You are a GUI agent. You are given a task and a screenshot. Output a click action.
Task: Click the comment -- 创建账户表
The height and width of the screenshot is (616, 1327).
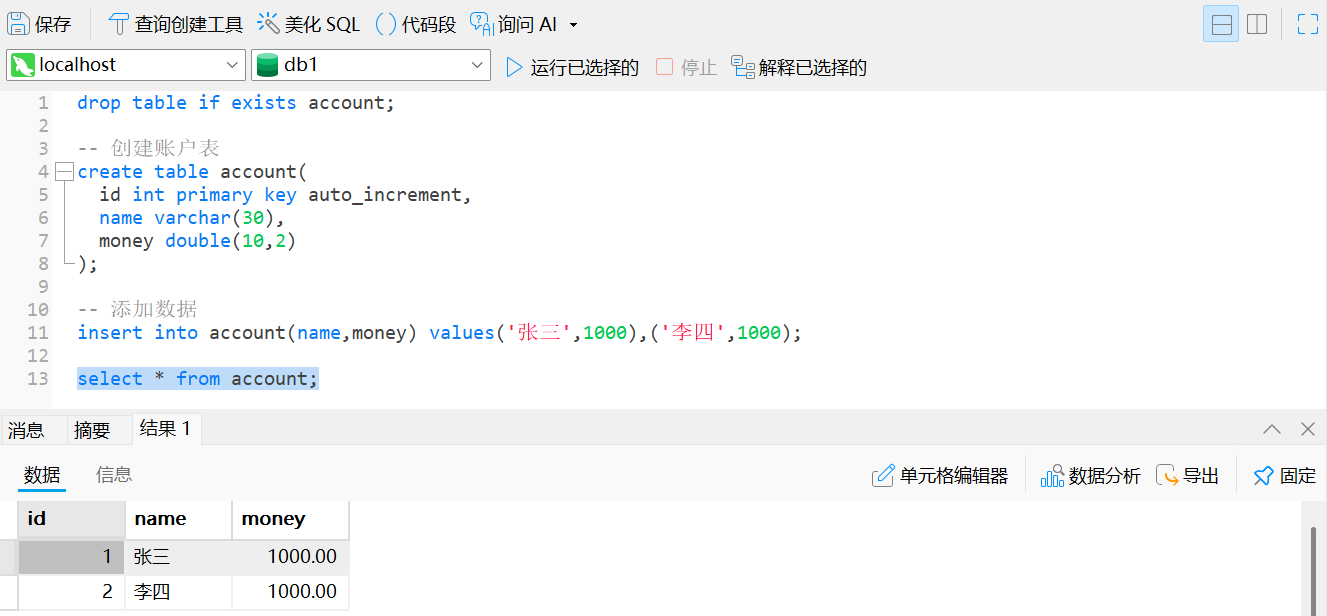[x=148, y=148]
